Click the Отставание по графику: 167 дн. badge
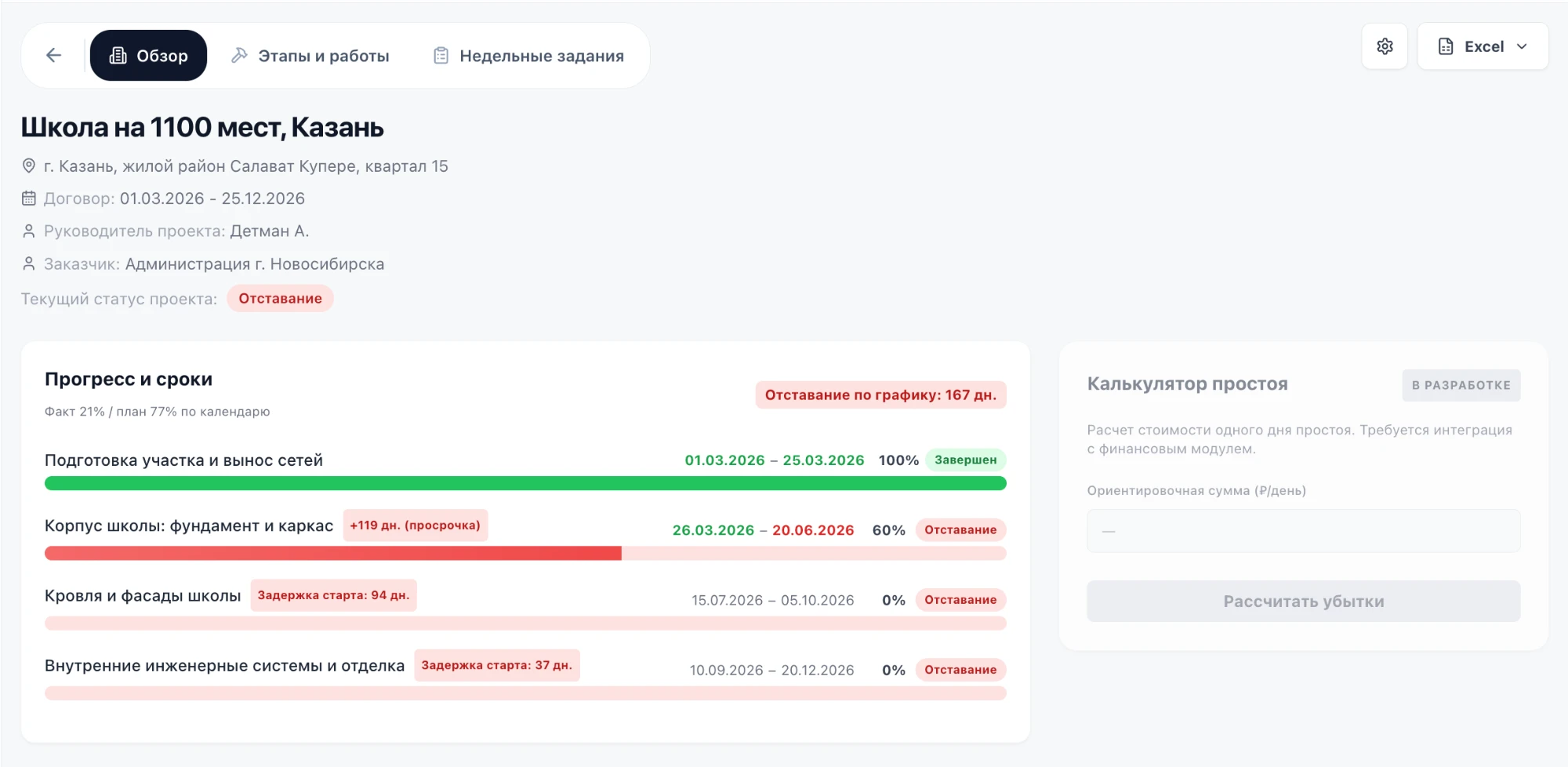Screen dimensions: 1568x767 880,395
